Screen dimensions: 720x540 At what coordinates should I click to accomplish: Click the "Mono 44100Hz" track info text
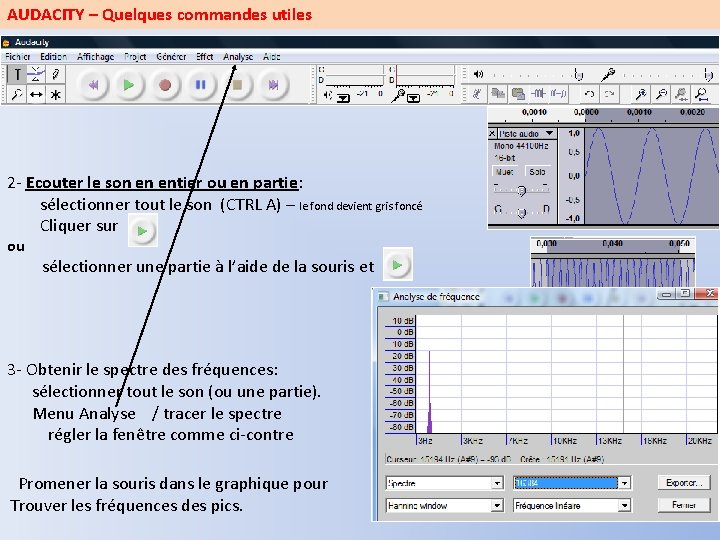521,146
